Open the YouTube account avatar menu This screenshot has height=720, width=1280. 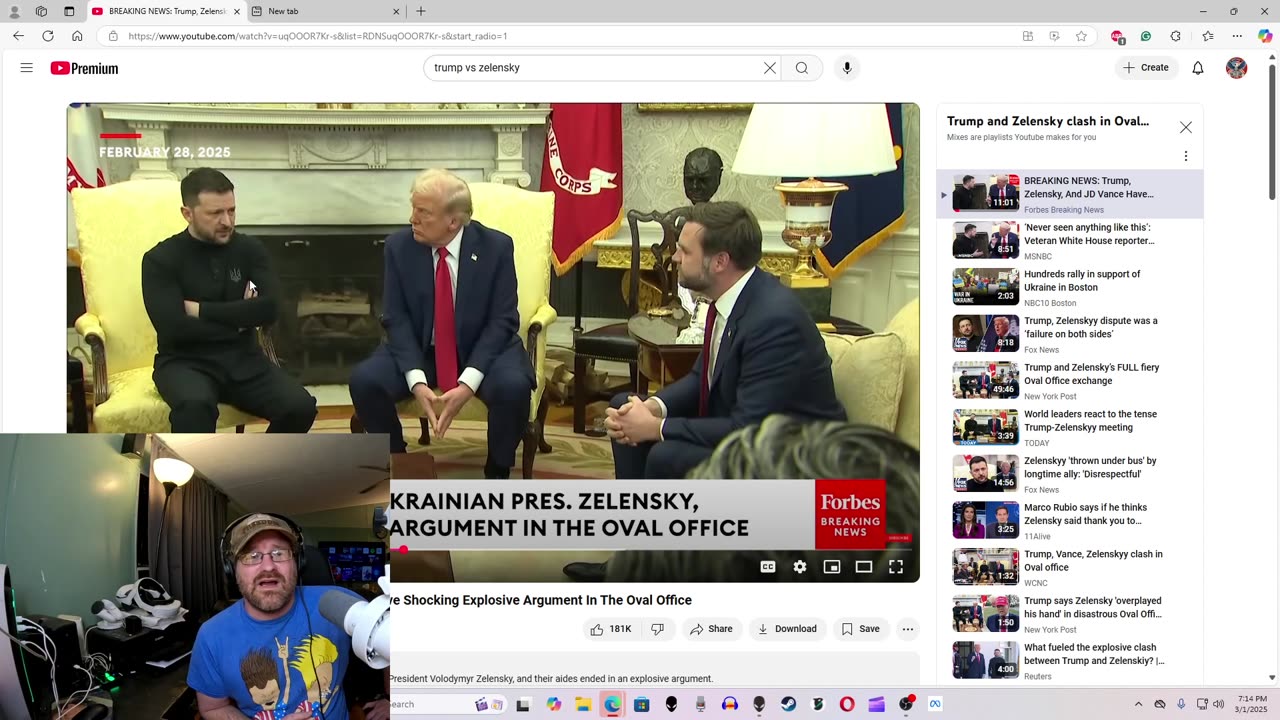click(1237, 68)
